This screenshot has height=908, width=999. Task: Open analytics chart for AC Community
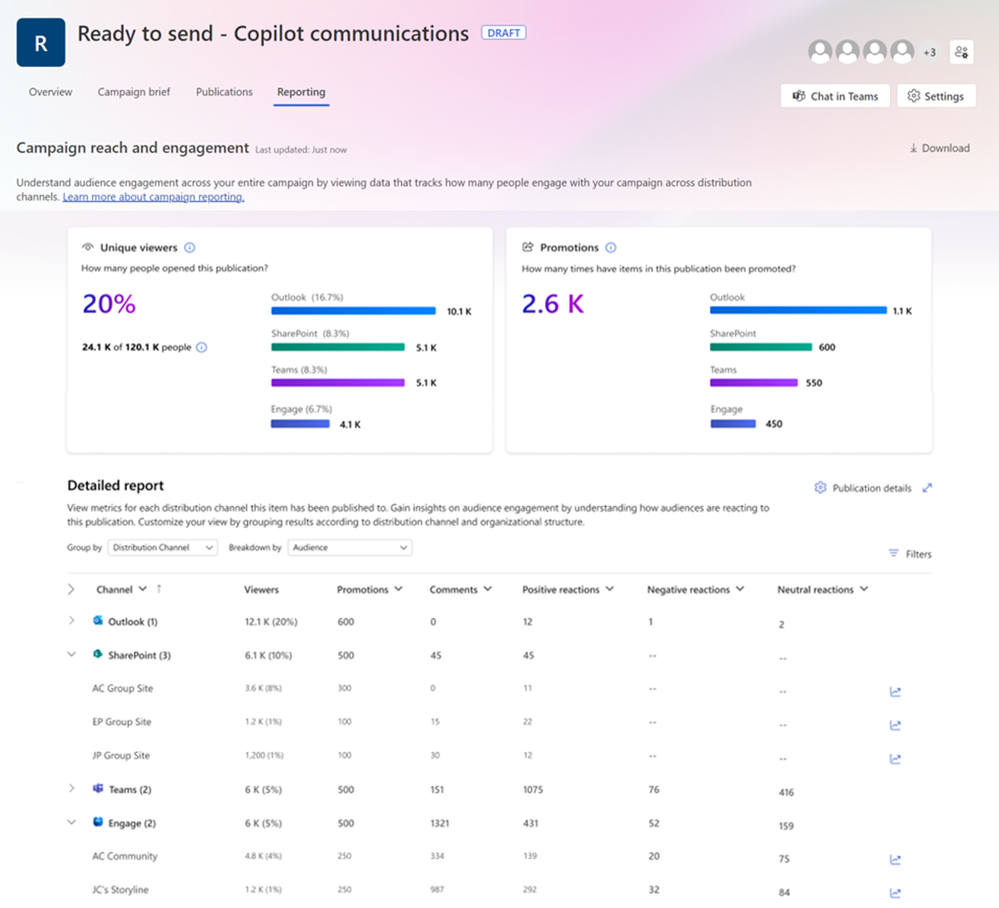click(x=895, y=860)
